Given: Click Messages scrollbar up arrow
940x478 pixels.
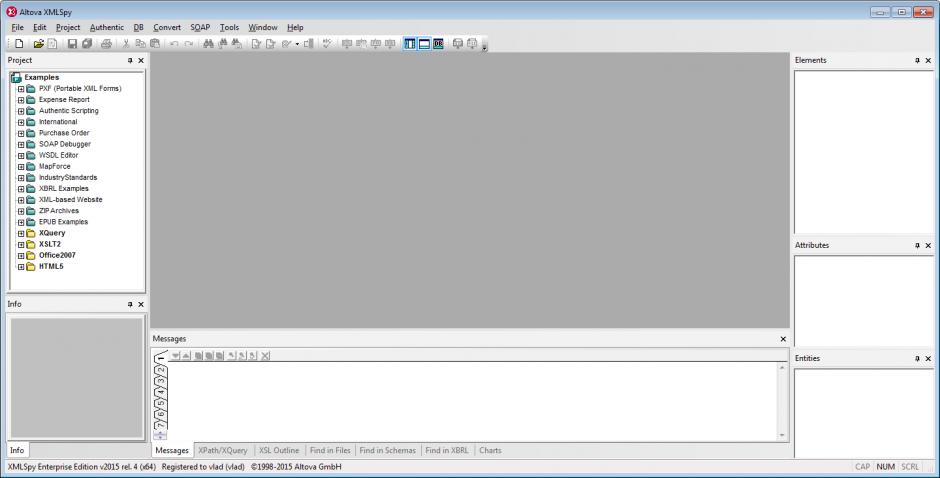Looking at the screenshot, I should tap(782, 368).
